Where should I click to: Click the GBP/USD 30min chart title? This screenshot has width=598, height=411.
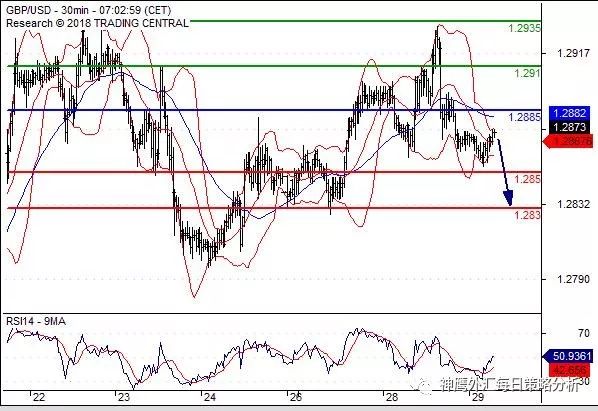(88, 10)
